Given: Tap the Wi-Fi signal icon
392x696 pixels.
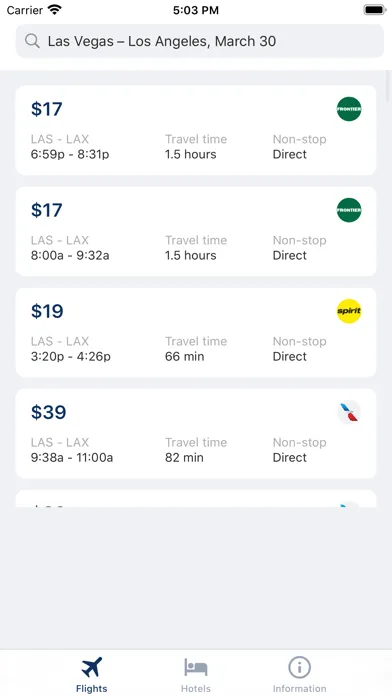Looking at the screenshot, I should pos(55,10).
